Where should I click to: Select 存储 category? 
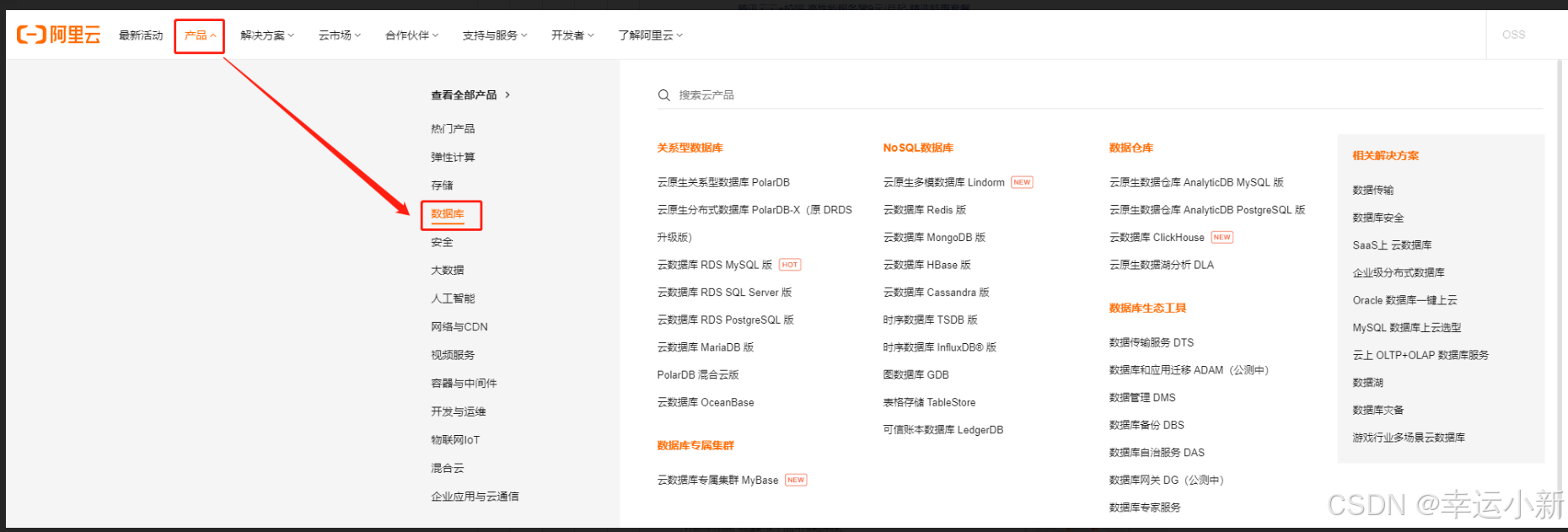point(442,185)
